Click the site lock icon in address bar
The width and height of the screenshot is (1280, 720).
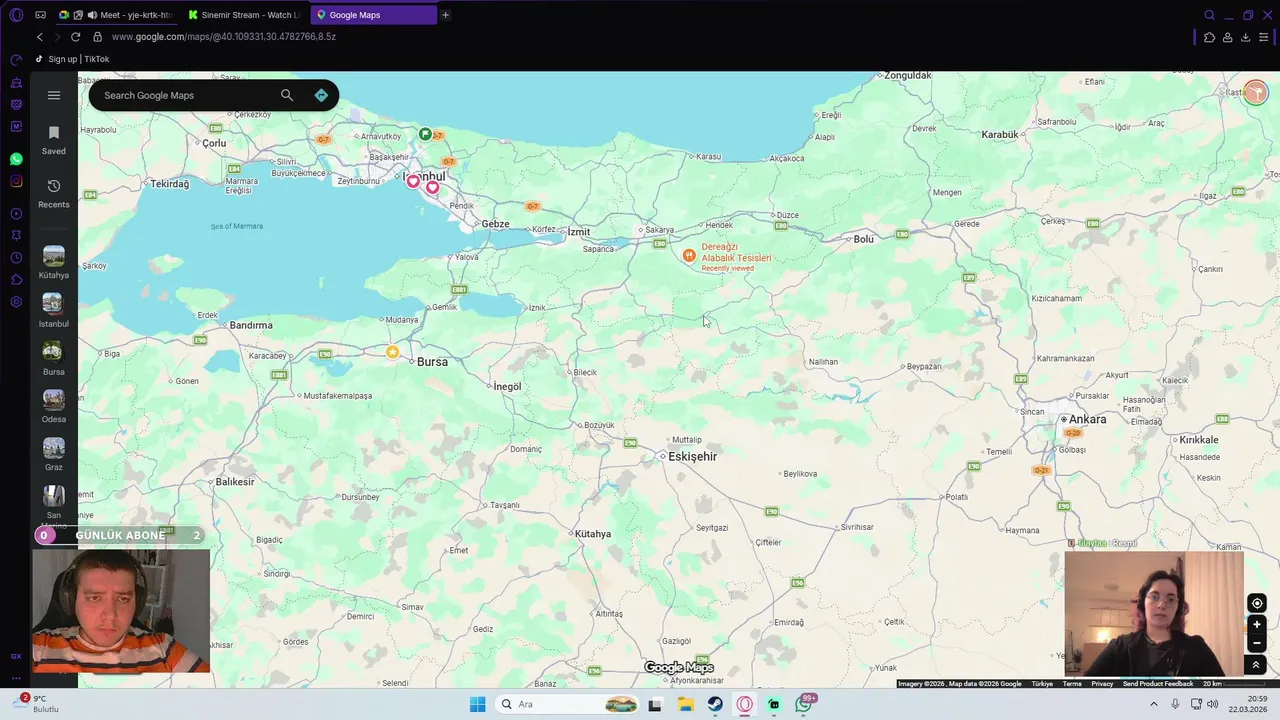point(97,37)
